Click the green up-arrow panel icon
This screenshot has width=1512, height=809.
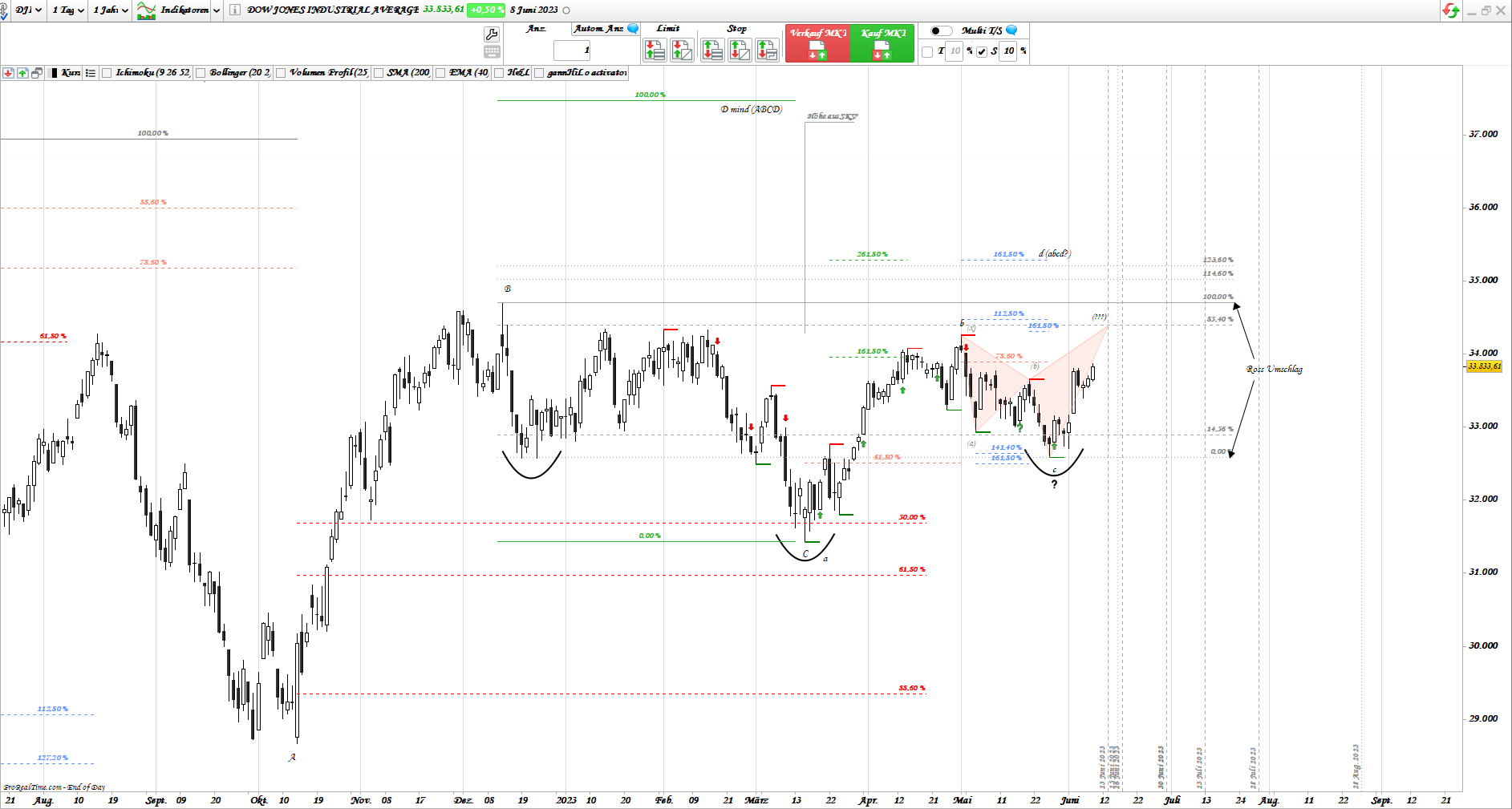pos(22,73)
